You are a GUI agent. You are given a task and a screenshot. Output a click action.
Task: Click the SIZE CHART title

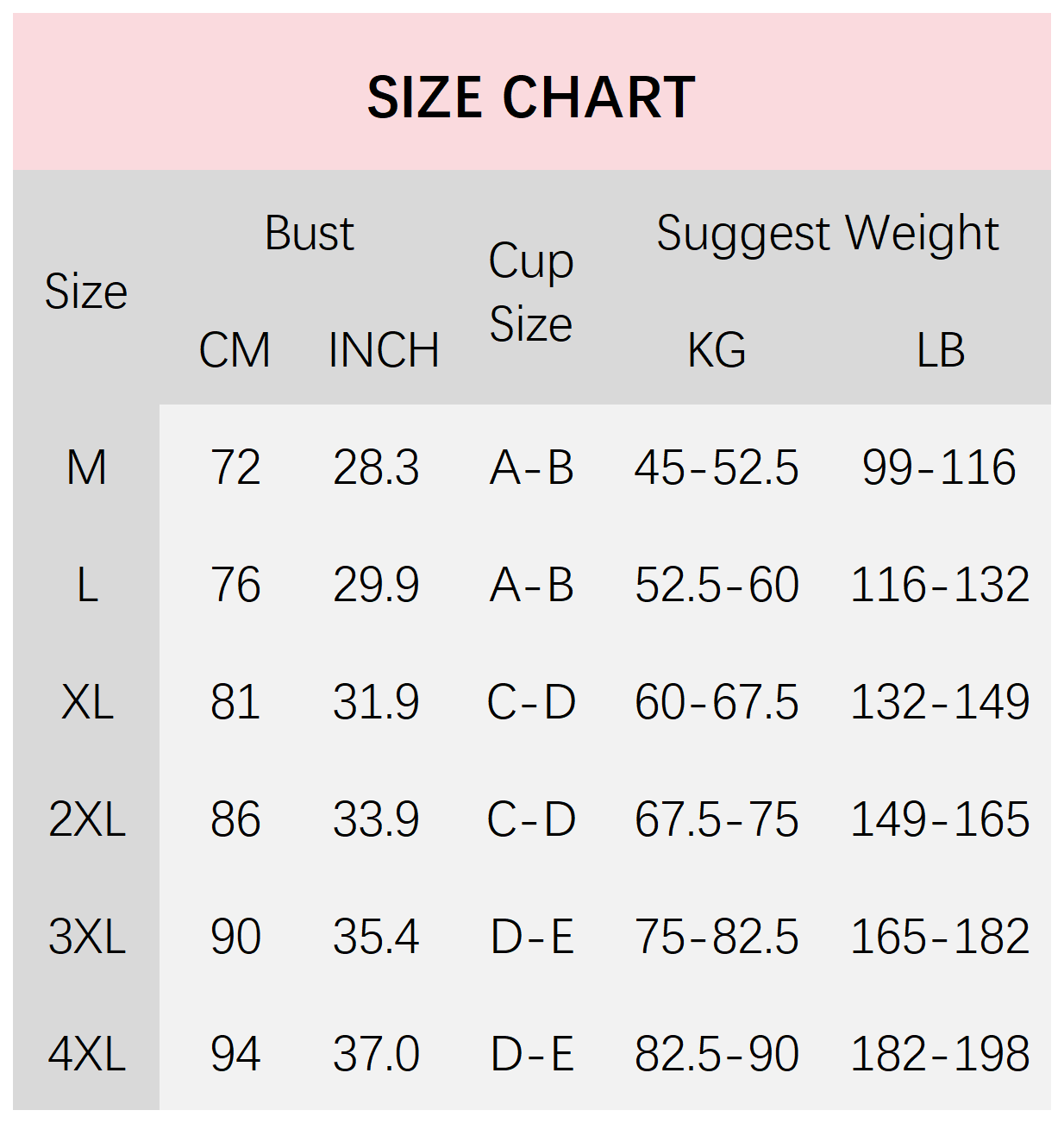pos(531,97)
